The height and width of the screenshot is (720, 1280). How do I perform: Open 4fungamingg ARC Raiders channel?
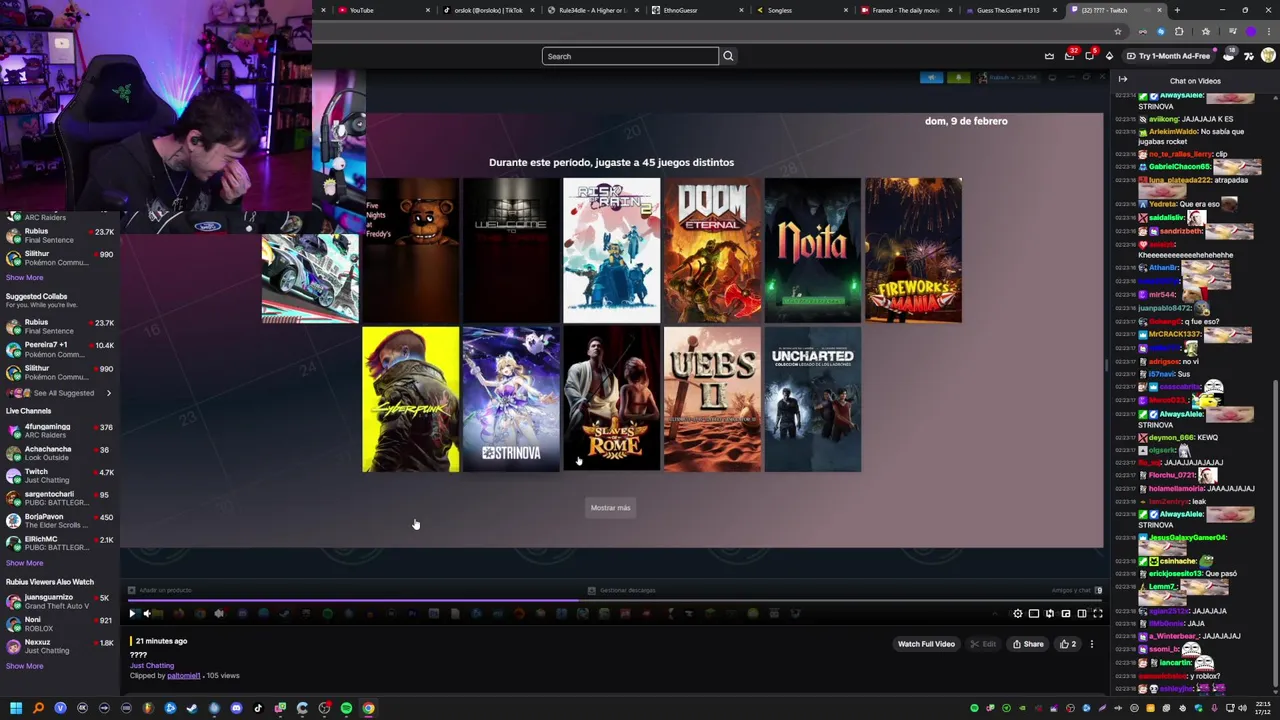pos(60,431)
